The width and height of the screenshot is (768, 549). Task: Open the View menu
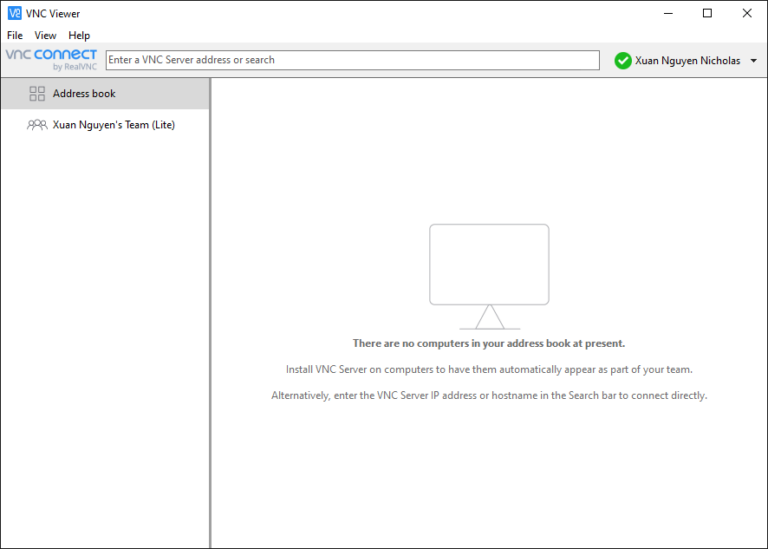click(45, 35)
